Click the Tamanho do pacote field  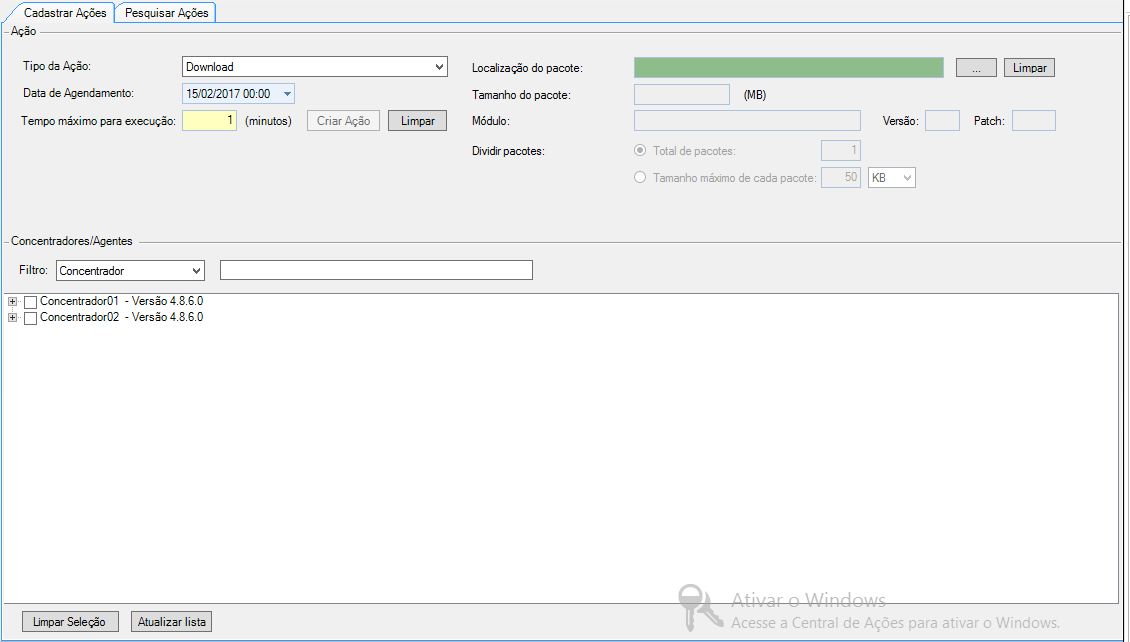pos(682,94)
